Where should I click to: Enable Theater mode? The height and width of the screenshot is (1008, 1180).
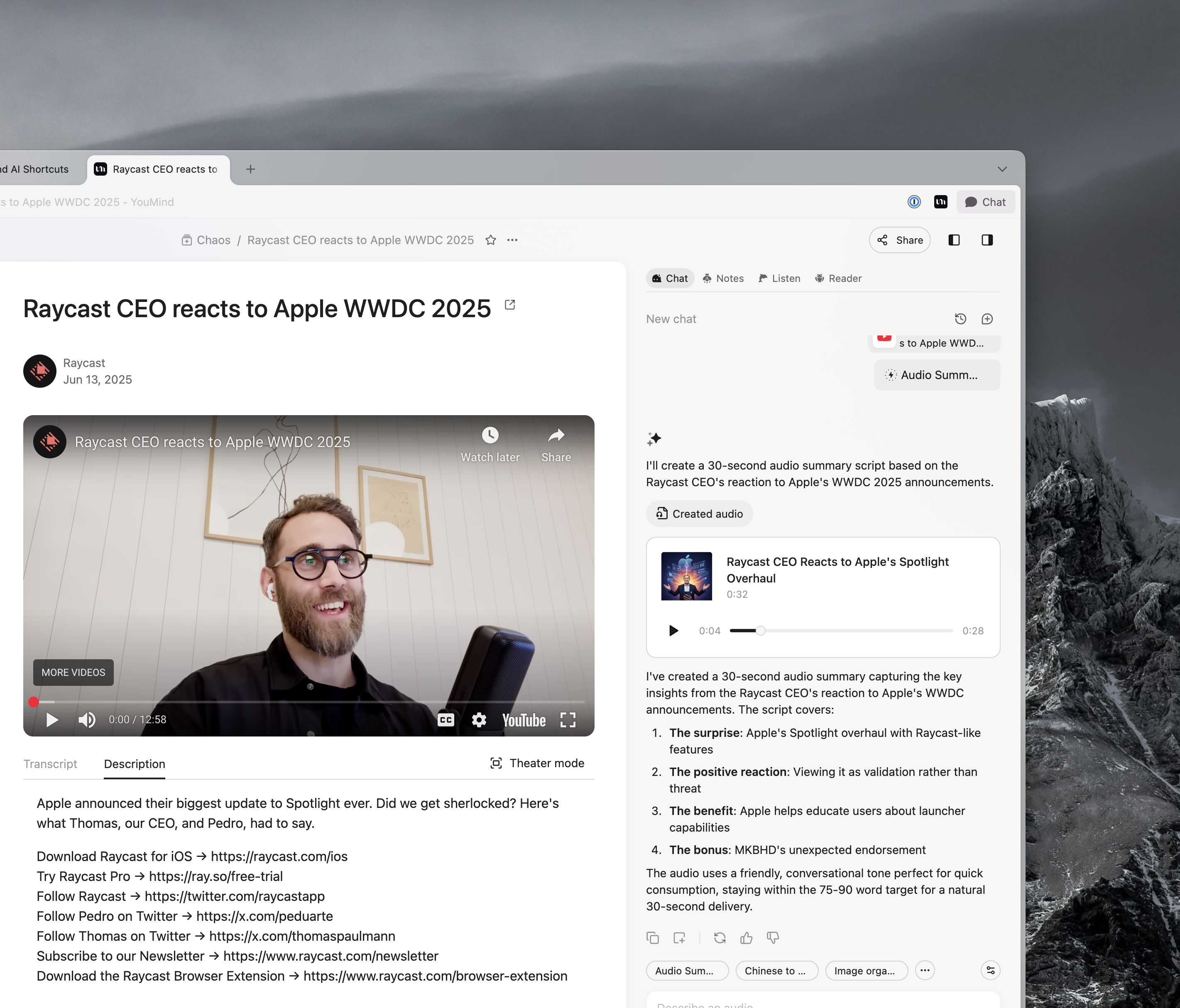coord(537,763)
